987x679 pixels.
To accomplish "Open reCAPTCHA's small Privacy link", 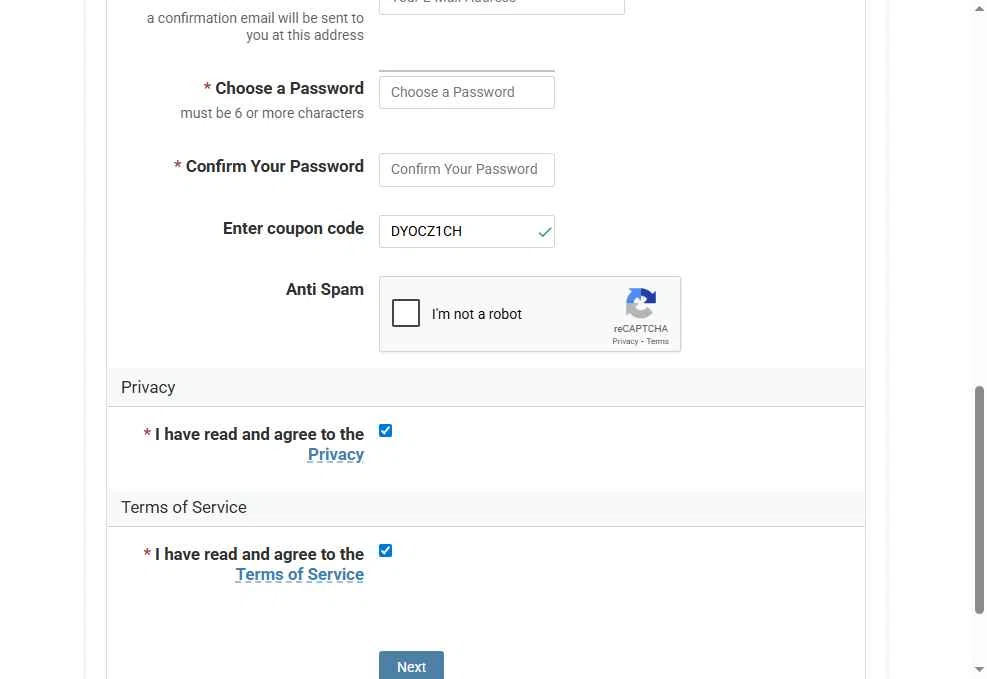I will pyautogui.click(x=625, y=342).
